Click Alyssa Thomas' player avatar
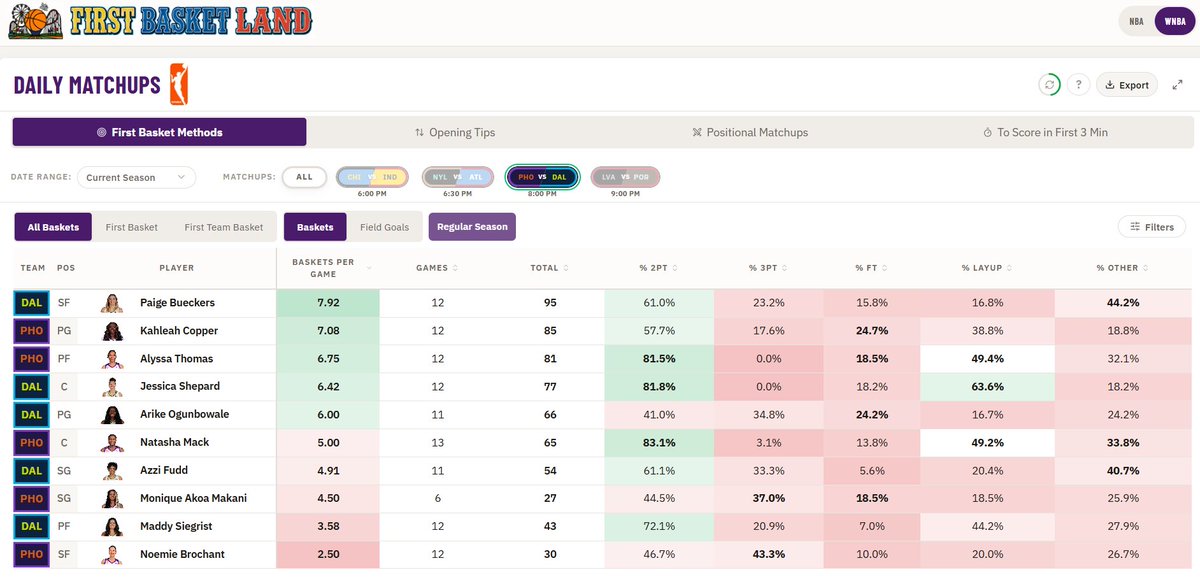1200x577 pixels. pyautogui.click(x=112, y=358)
